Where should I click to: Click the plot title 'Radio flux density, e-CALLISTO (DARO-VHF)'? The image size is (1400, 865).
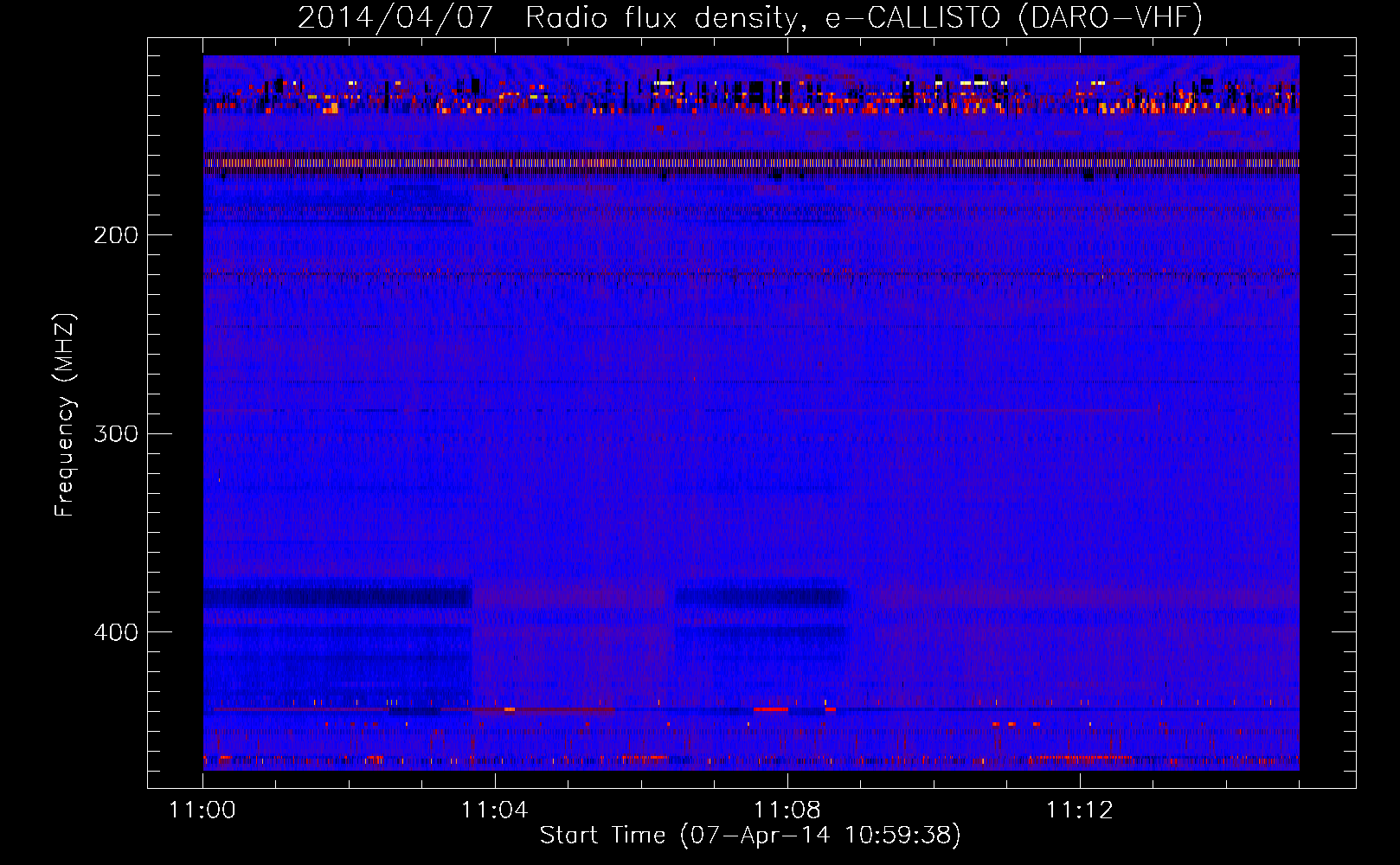[864, 17]
